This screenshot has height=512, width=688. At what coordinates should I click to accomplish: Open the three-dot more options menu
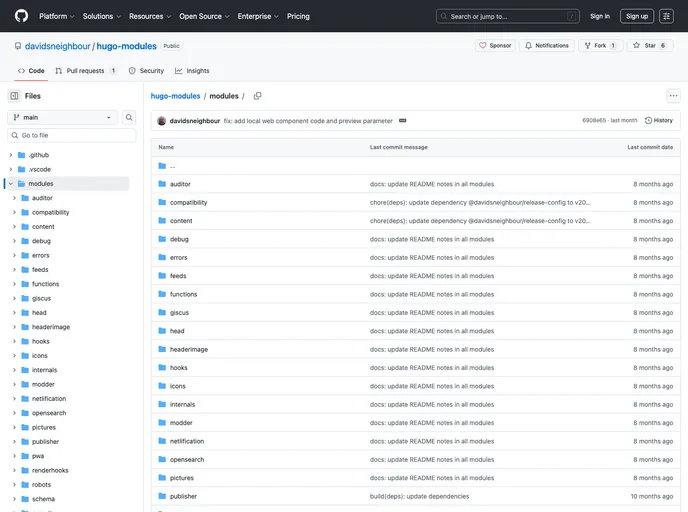pos(674,96)
